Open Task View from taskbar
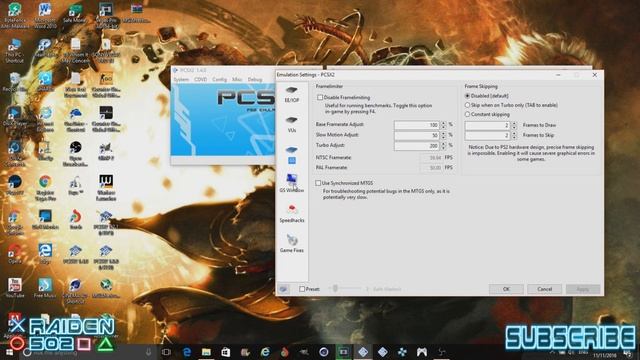Image resolution: width=640 pixels, height=360 pixels. click(166, 352)
